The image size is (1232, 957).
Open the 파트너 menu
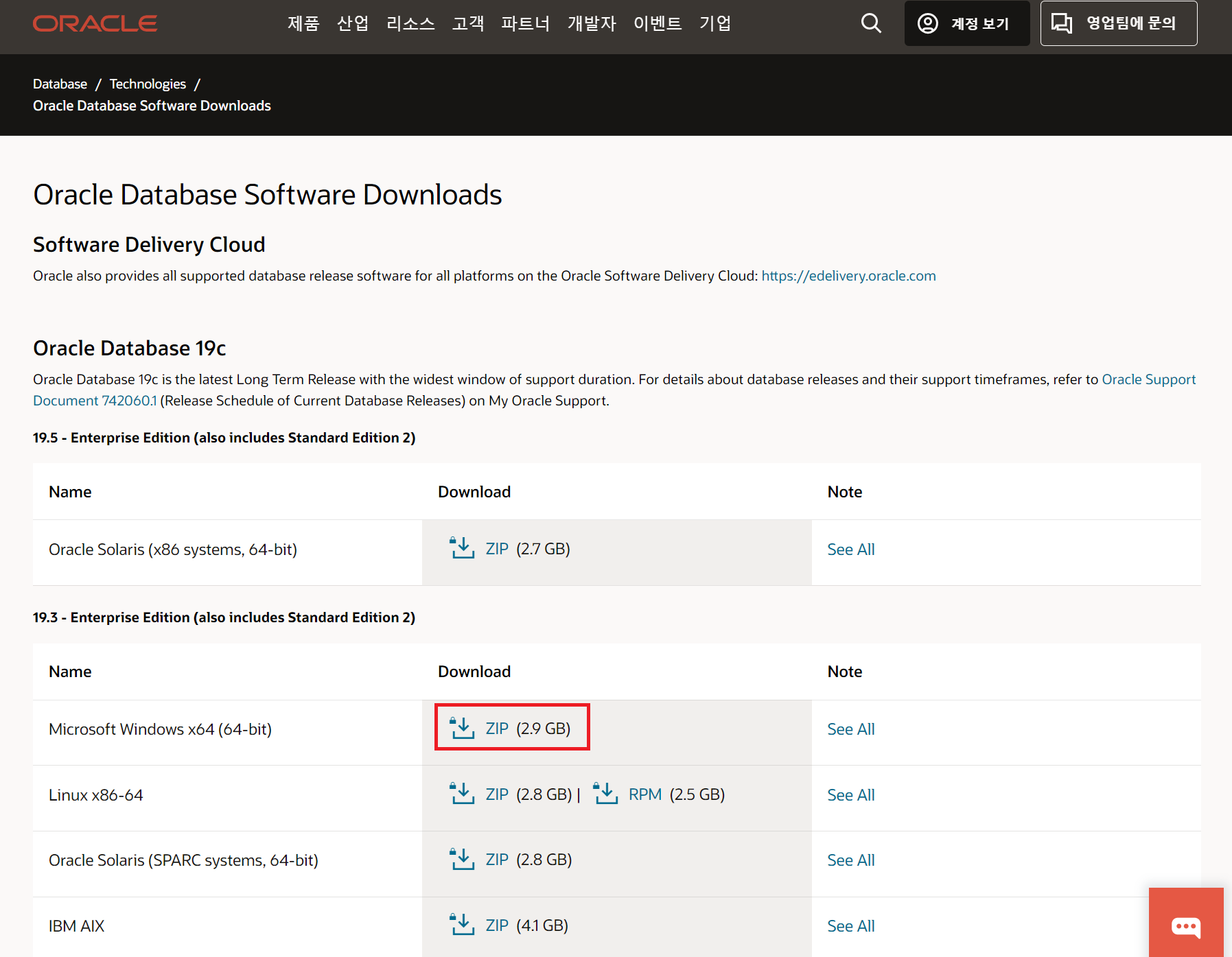526,23
